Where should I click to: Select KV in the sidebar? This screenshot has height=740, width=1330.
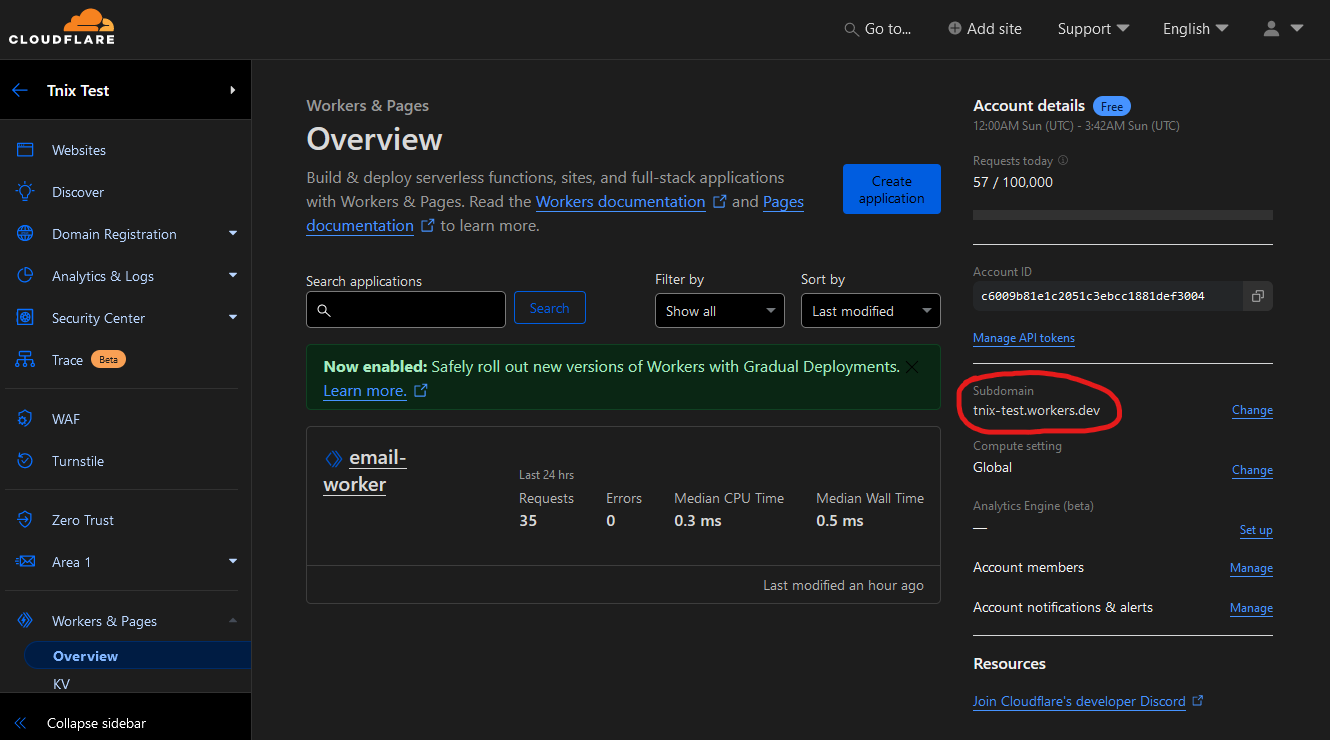tap(61, 684)
